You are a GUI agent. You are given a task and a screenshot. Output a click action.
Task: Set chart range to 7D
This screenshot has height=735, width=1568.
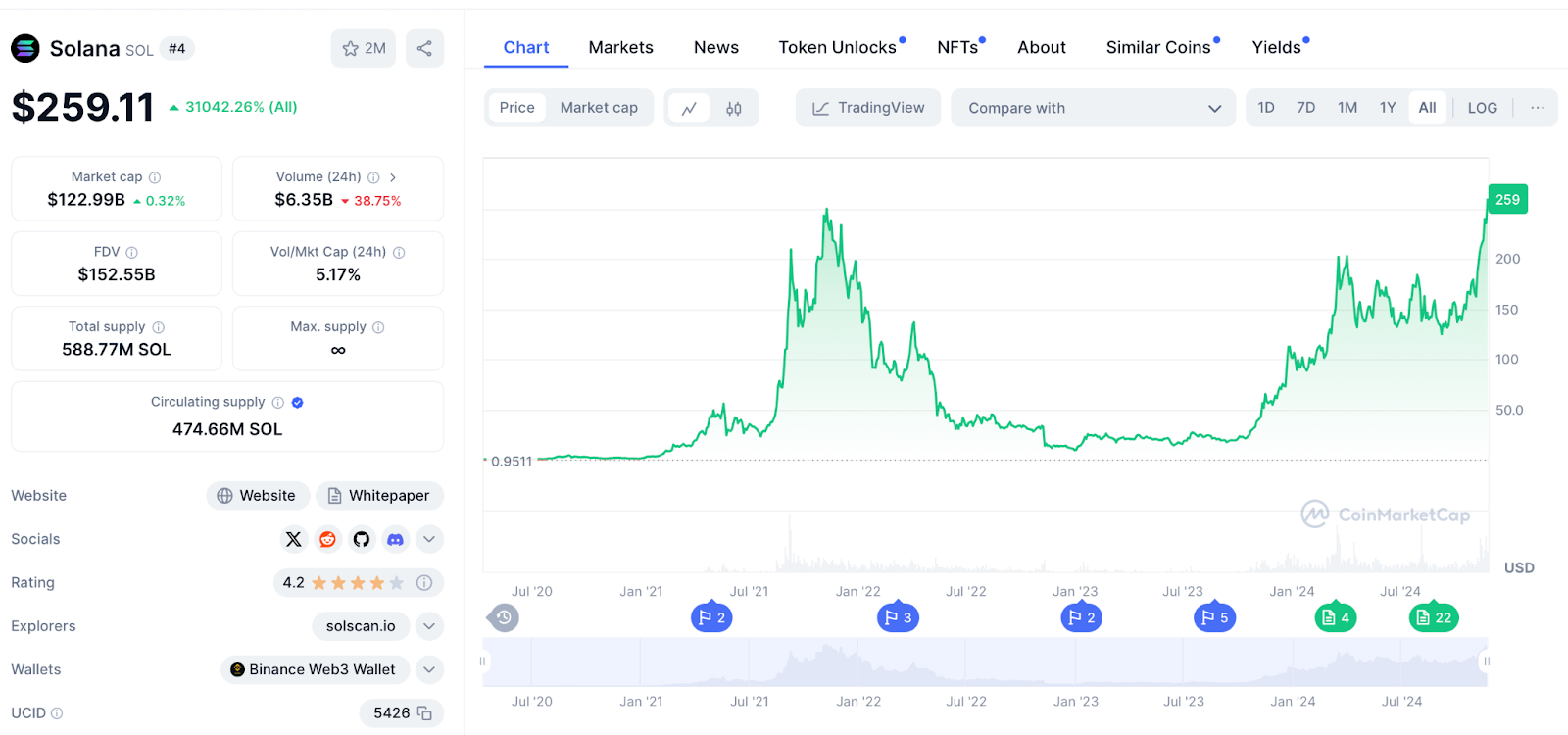coord(1306,108)
